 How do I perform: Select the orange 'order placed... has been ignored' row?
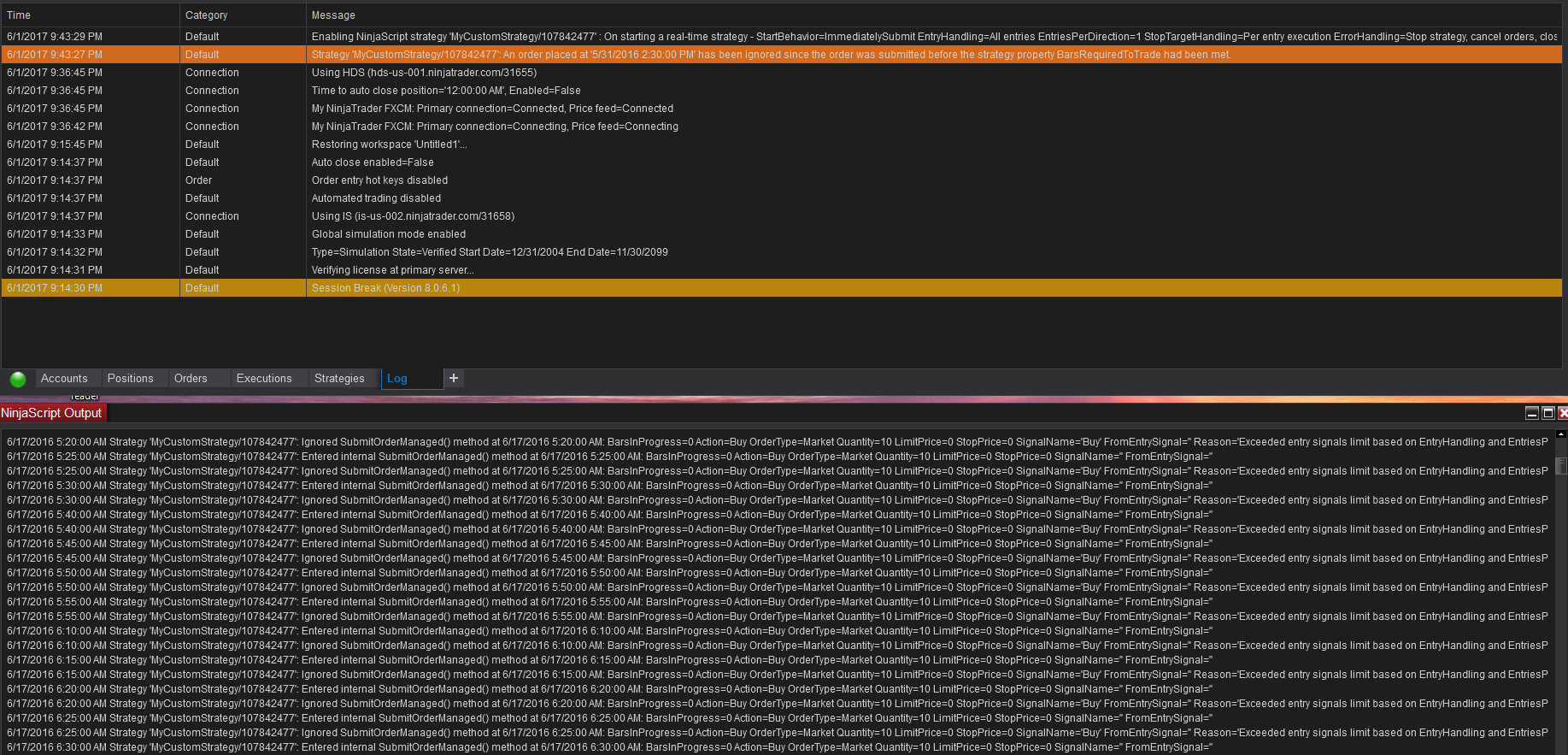pyautogui.click(x=782, y=55)
